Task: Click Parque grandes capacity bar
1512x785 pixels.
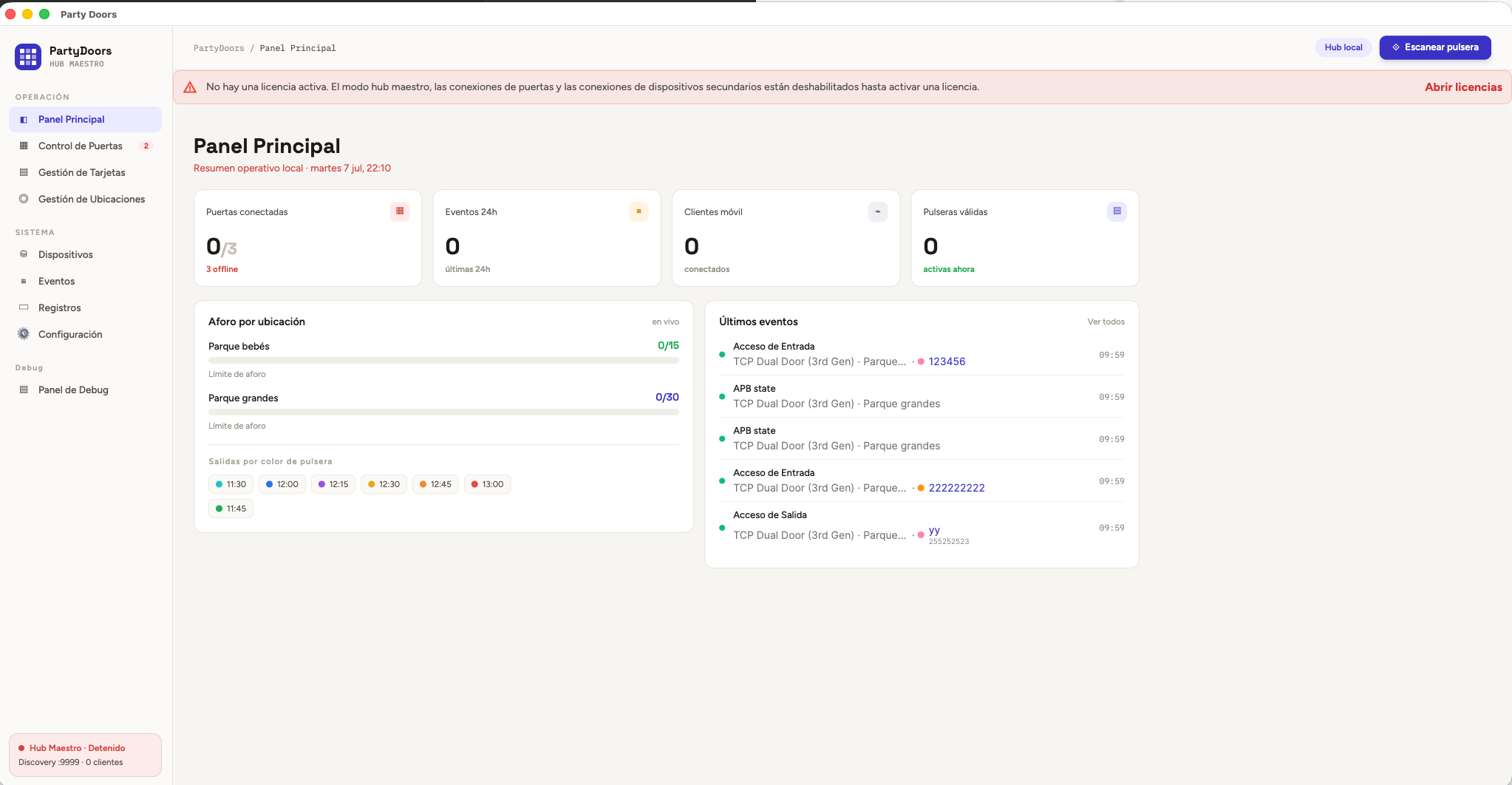Action: point(443,412)
